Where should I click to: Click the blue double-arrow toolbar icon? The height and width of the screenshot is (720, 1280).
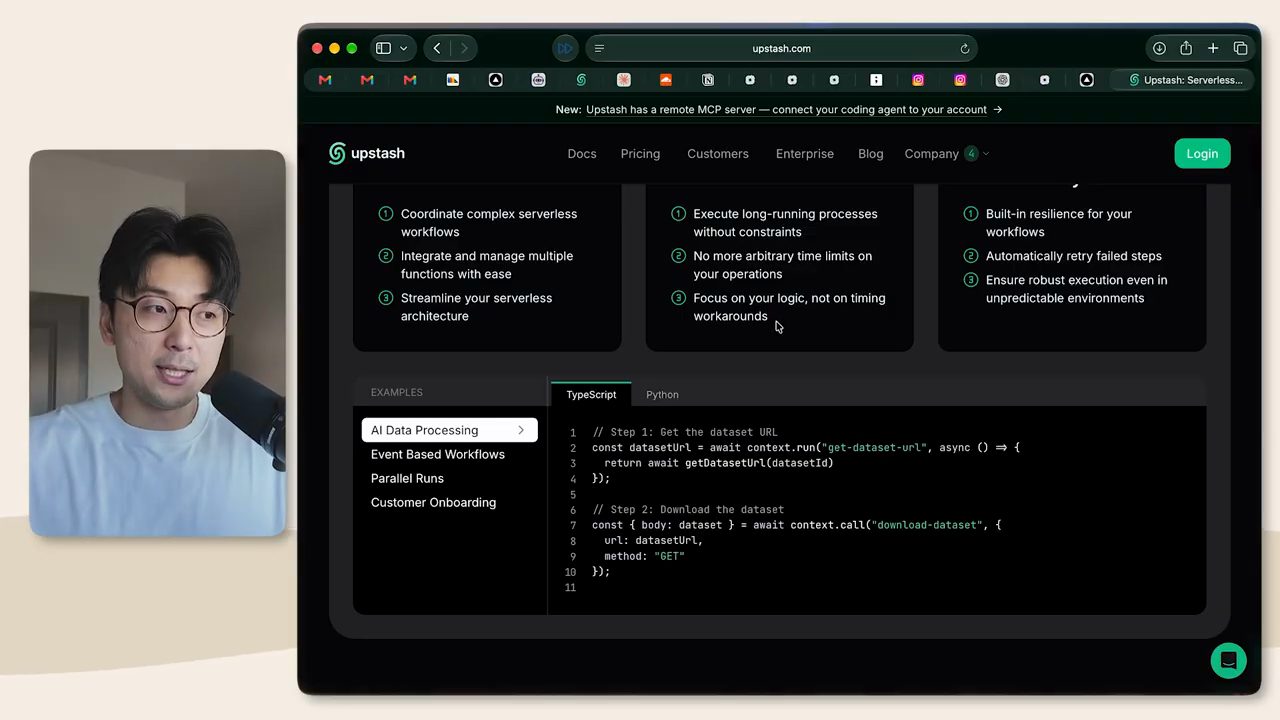coord(565,48)
